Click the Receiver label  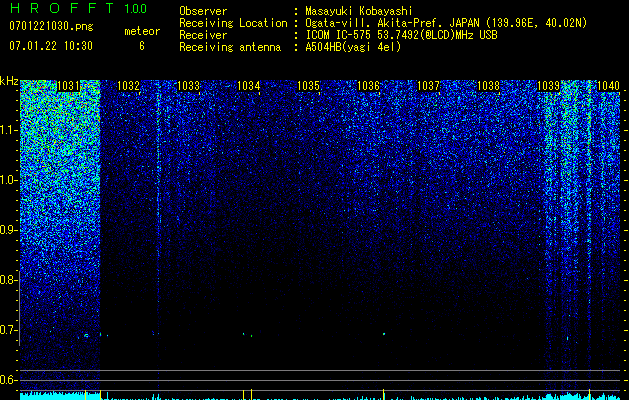[x=203, y=35]
